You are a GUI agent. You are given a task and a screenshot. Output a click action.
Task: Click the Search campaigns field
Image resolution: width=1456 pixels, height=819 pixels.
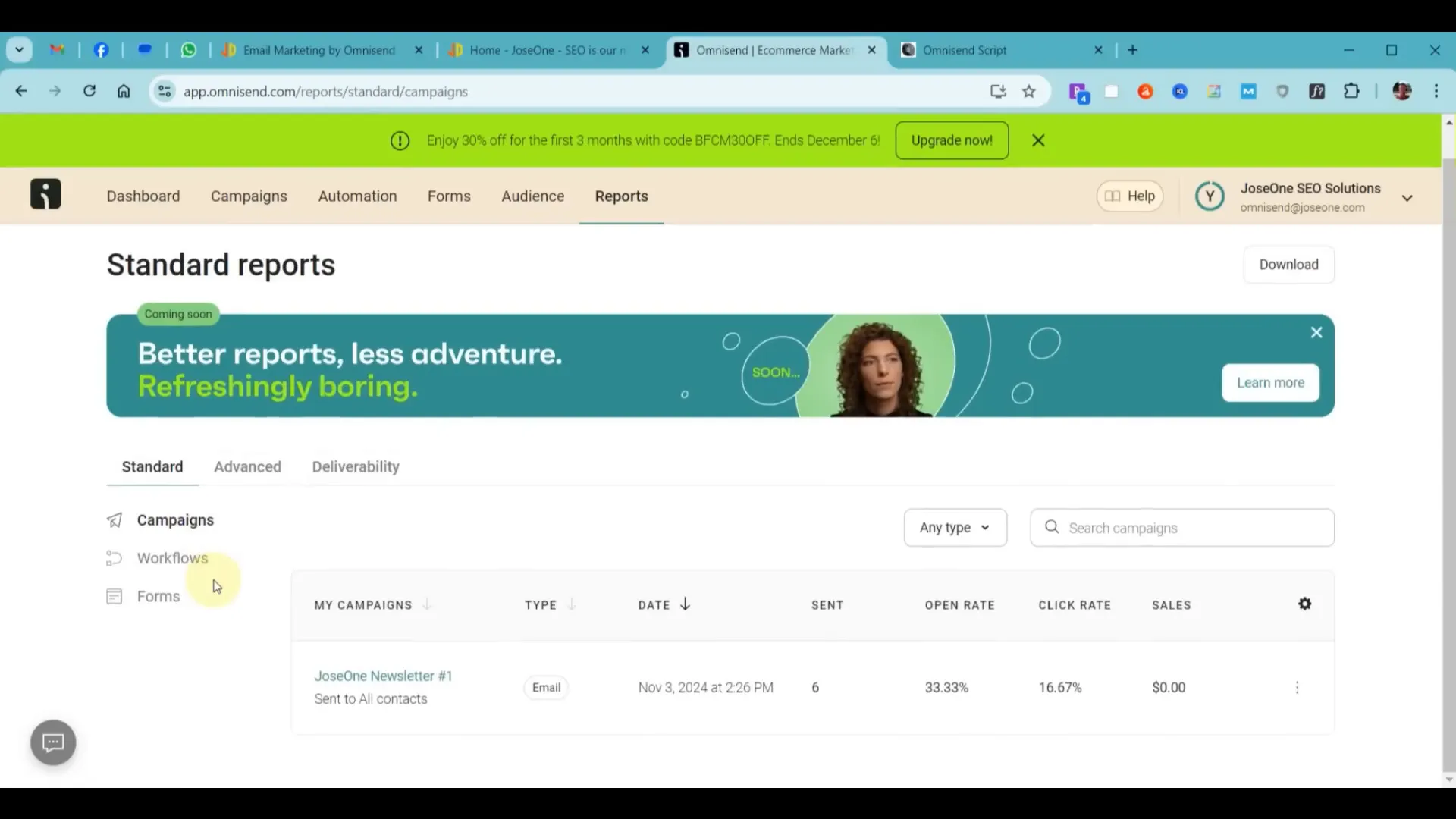(x=1191, y=528)
